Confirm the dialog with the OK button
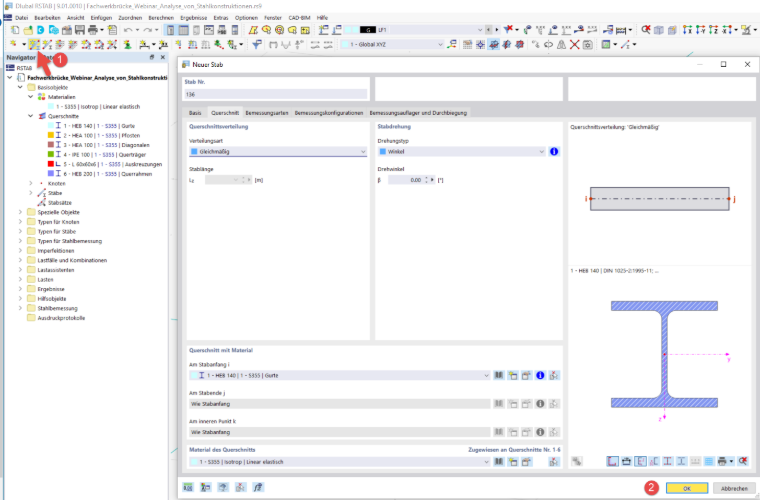Image resolution: width=760 pixels, height=500 pixels. click(x=687, y=488)
